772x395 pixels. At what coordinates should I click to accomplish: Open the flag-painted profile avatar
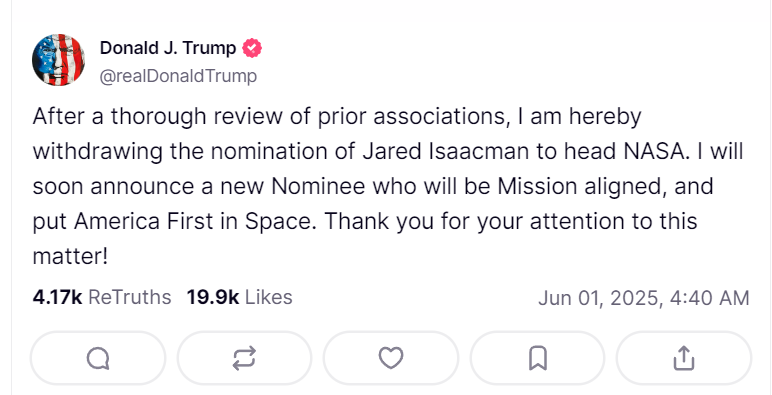pyautogui.click(x=59, y=60)
